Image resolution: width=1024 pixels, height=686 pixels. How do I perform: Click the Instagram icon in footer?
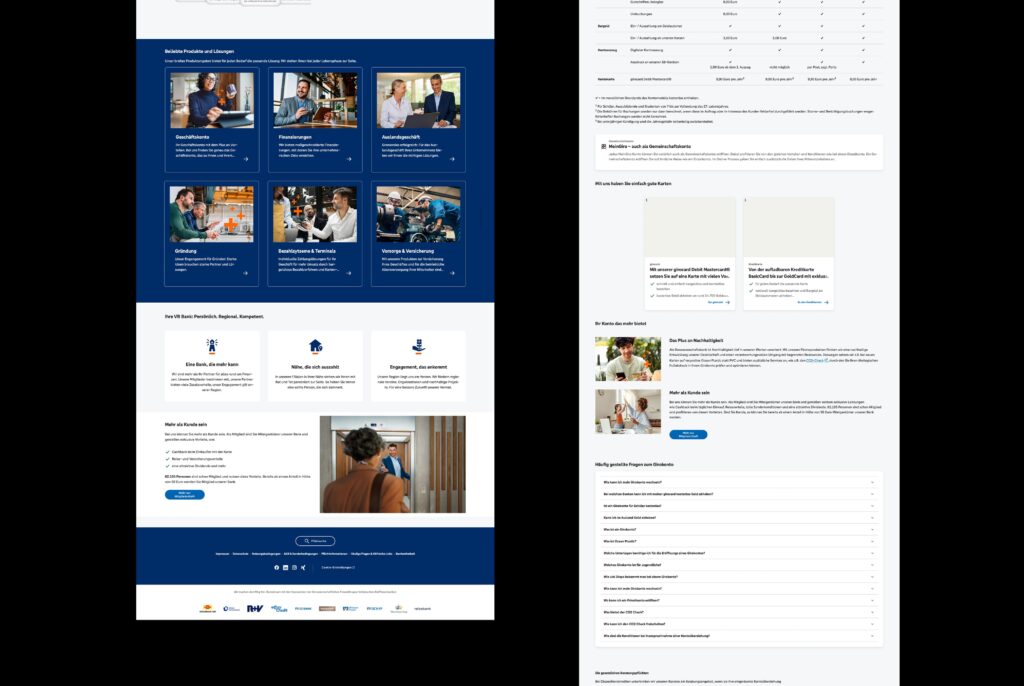[x=294, y=567]
